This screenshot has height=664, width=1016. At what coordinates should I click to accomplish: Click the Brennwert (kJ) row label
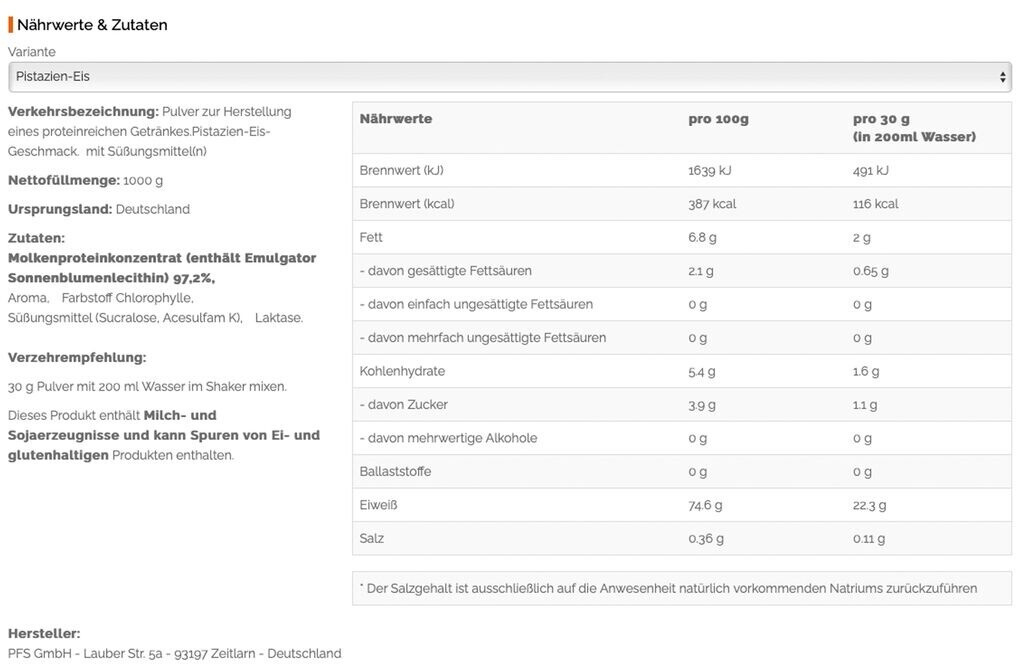click(x=401, y=170)
